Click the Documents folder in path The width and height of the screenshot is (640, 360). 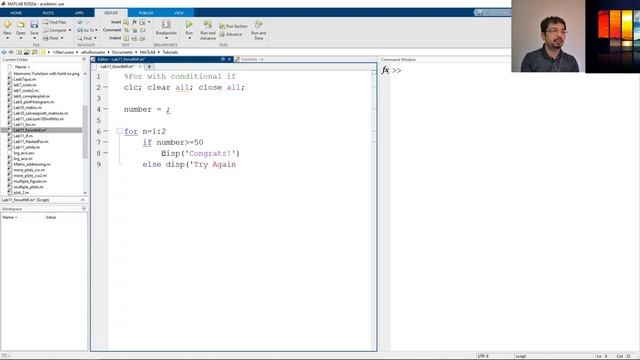pyautogui.click(x=122, y=52)
